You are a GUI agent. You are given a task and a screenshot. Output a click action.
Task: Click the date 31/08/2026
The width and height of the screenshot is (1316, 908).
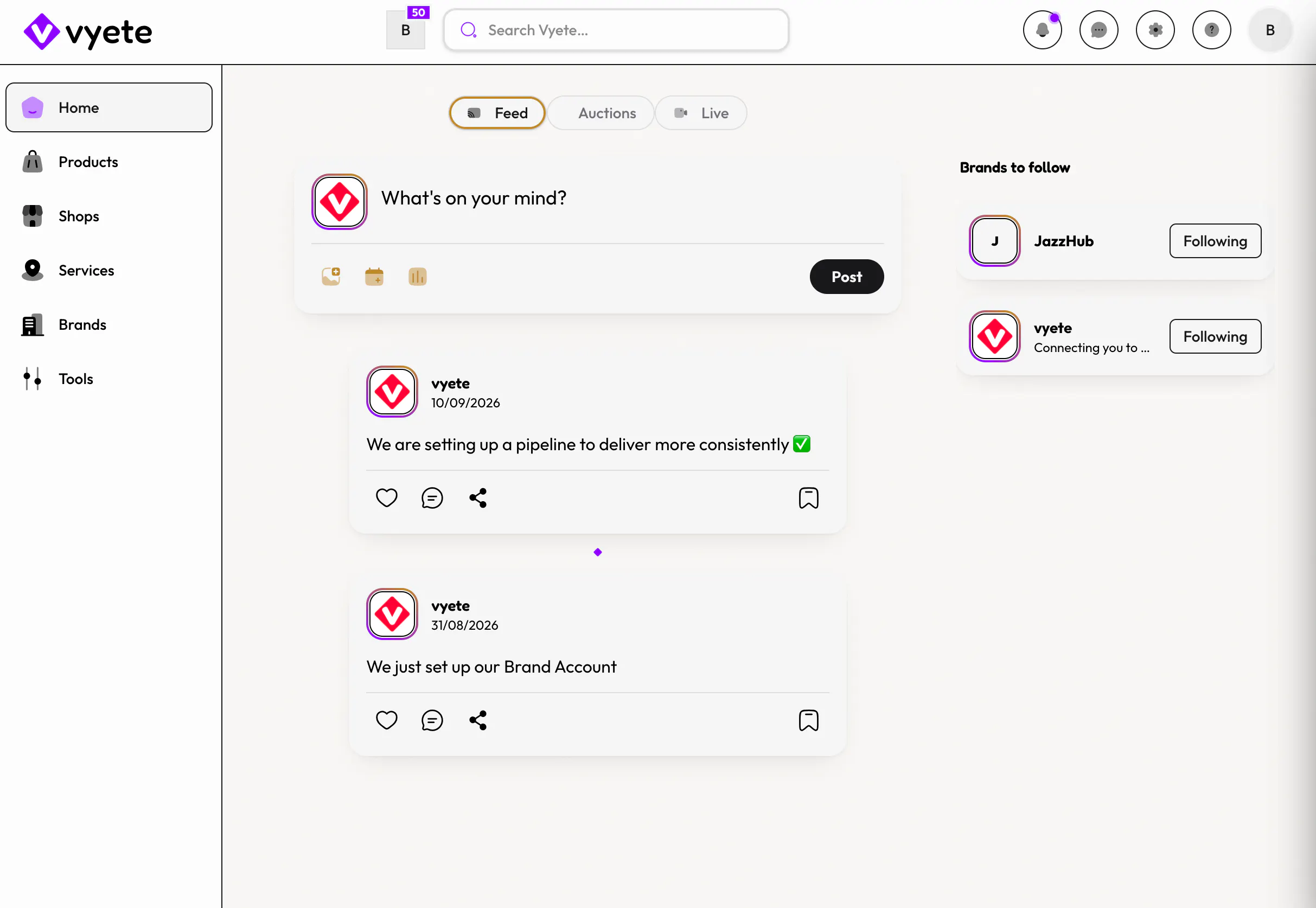coord(465,625)
